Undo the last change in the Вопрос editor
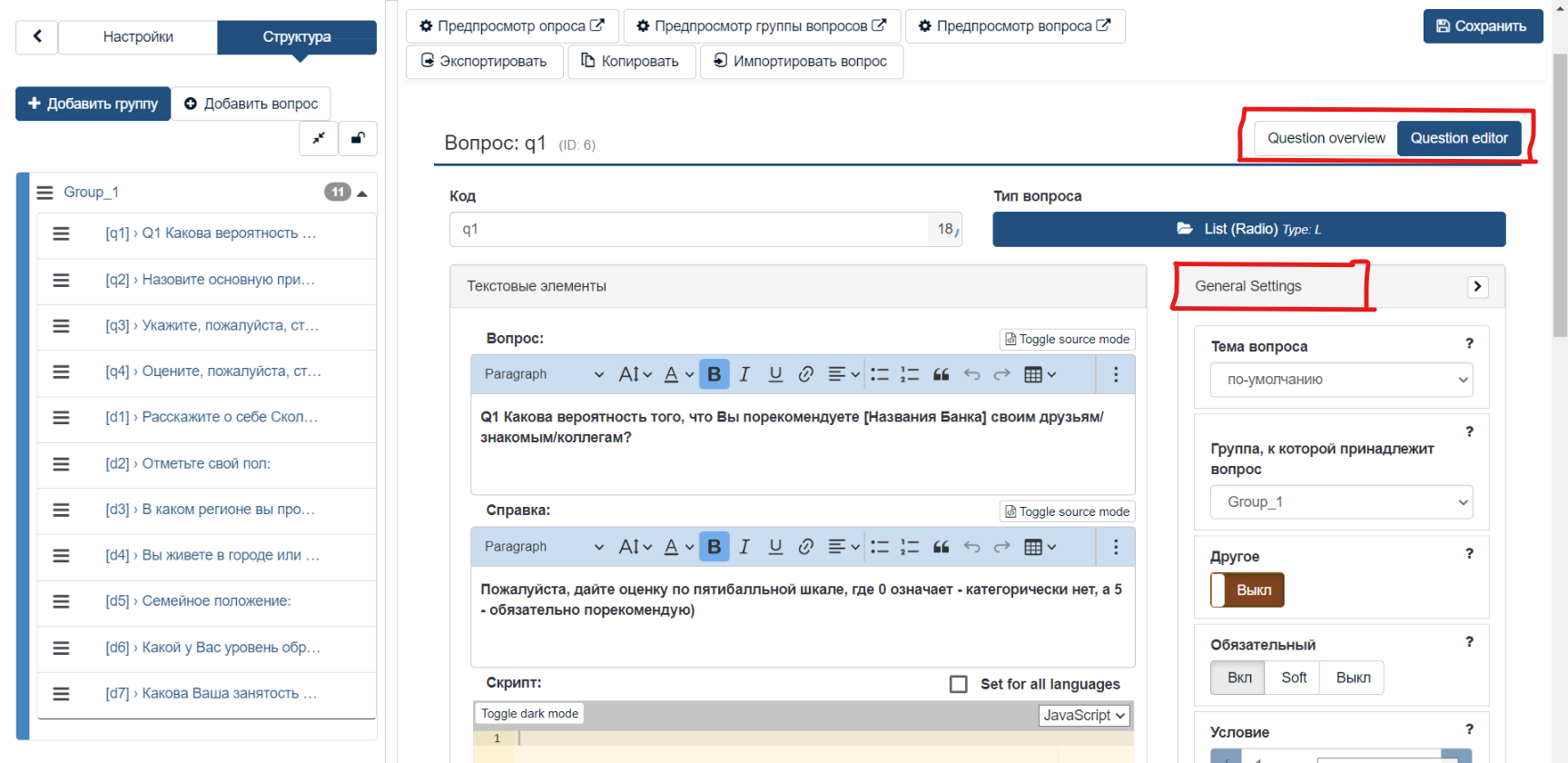Screen dimensions: 1568x763 pos(971,374)
